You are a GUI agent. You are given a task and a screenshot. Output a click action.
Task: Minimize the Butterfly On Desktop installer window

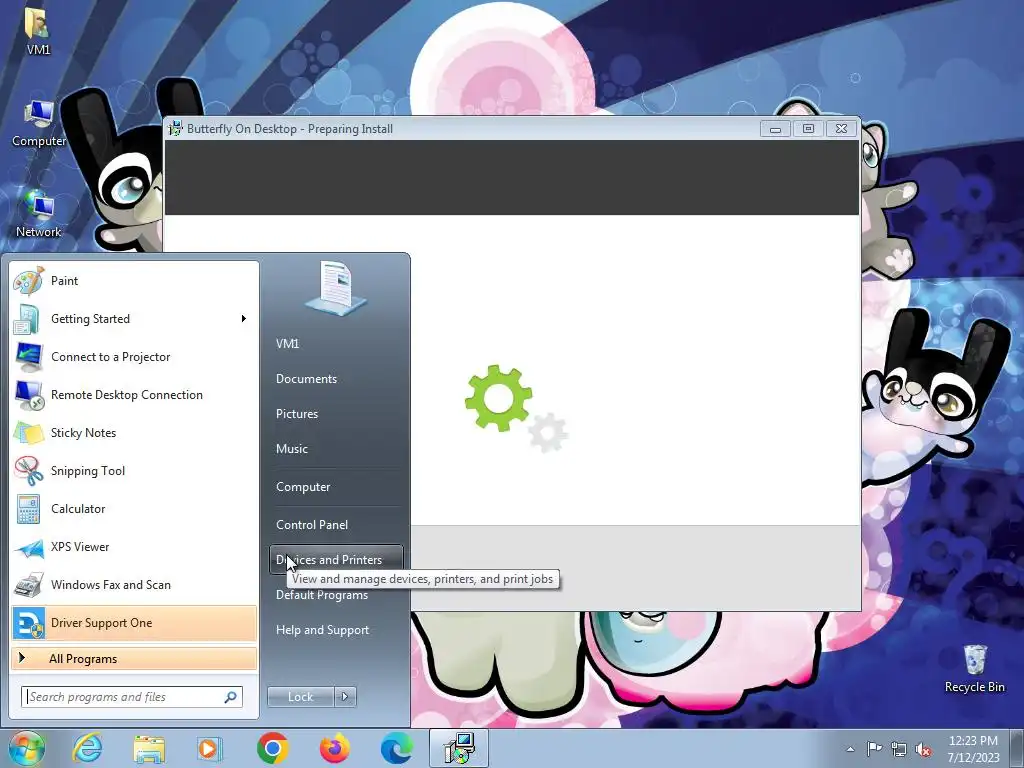[775, 129]
